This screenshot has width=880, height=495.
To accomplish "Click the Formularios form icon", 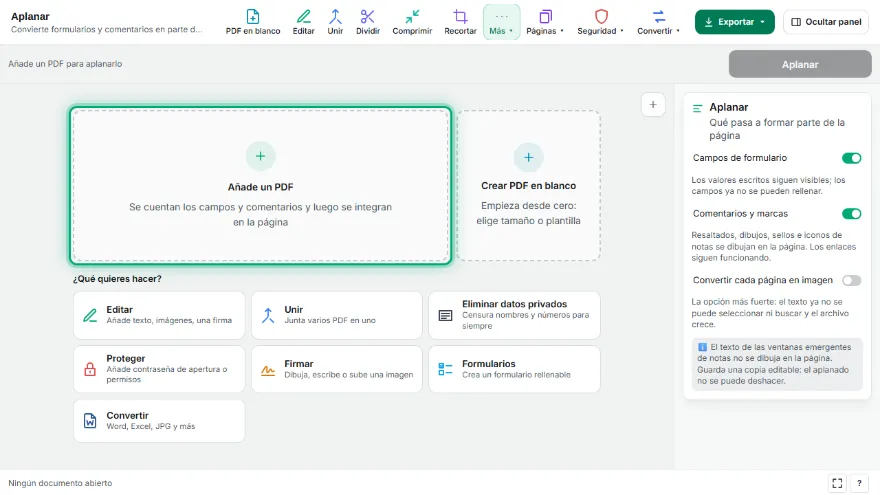I will [446, 369].
